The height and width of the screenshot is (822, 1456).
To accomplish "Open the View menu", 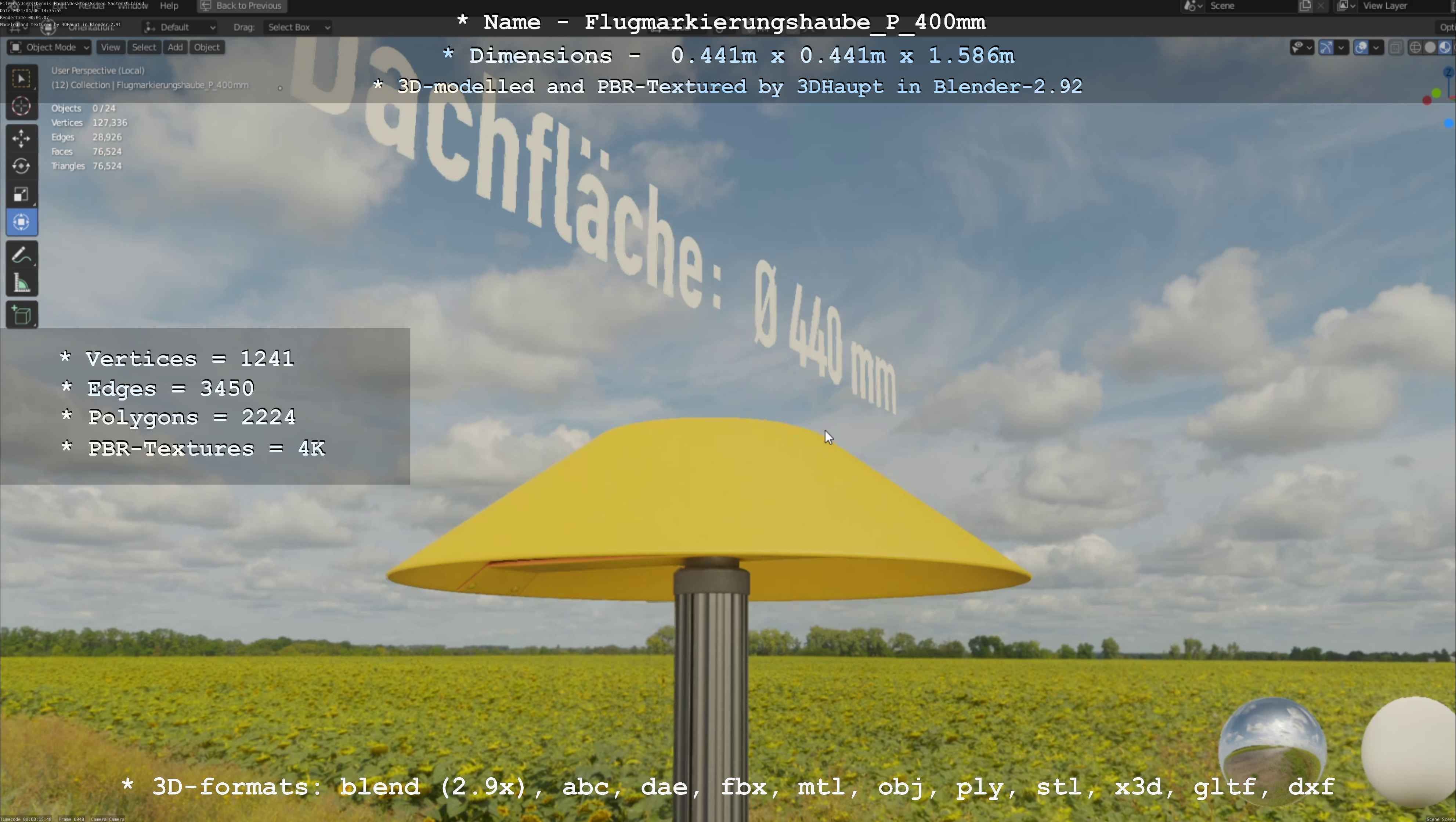I will (110, 47).
